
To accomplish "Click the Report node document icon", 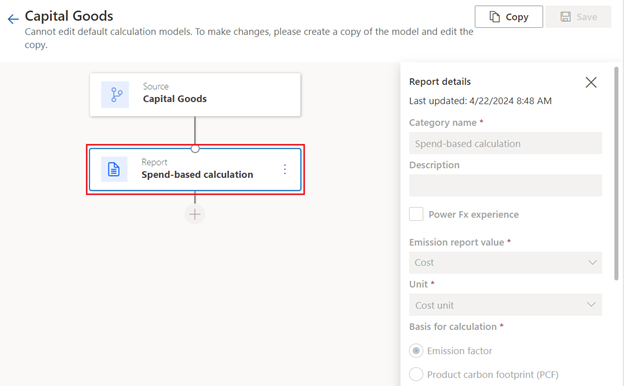I will [114, 169].
